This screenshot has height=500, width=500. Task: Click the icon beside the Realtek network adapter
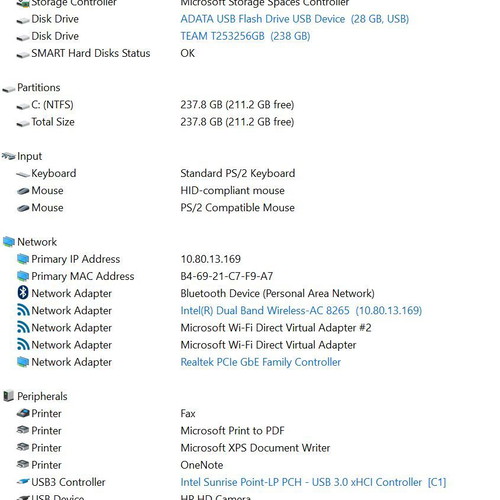23,362
